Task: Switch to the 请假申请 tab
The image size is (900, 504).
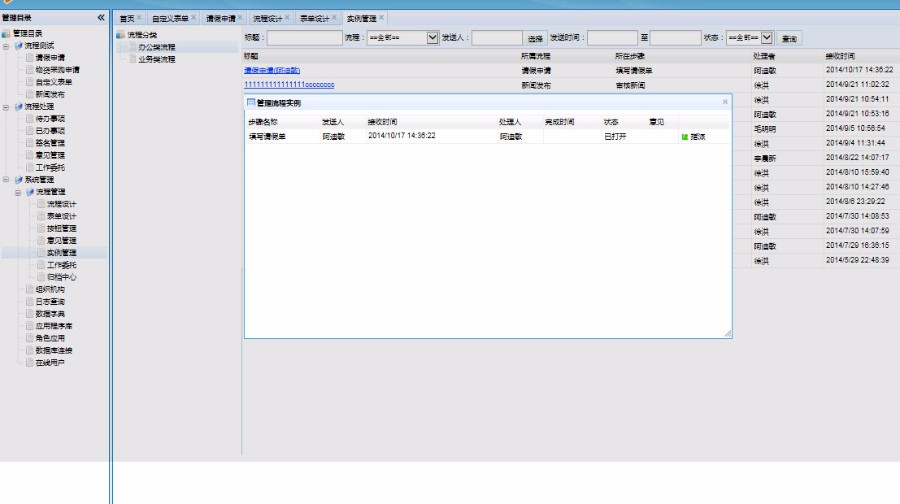Action: tap(220, 19)
